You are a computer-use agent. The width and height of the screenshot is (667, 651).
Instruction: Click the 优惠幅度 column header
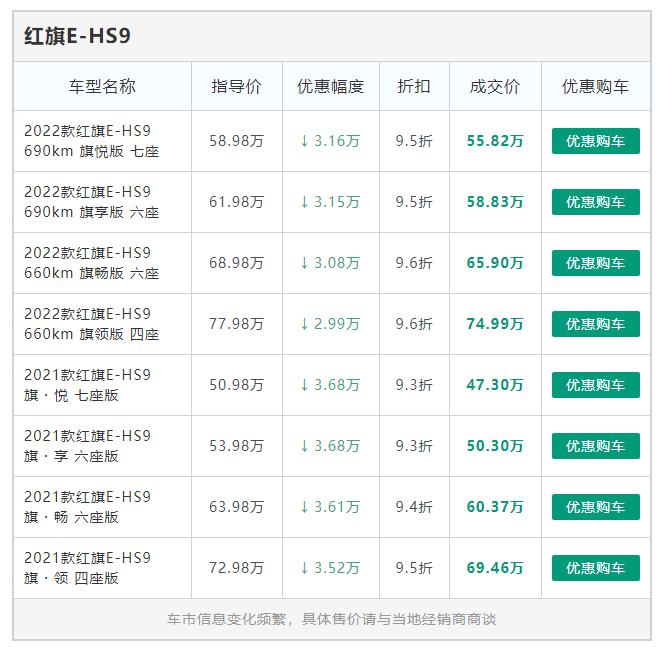pos(331,86)
